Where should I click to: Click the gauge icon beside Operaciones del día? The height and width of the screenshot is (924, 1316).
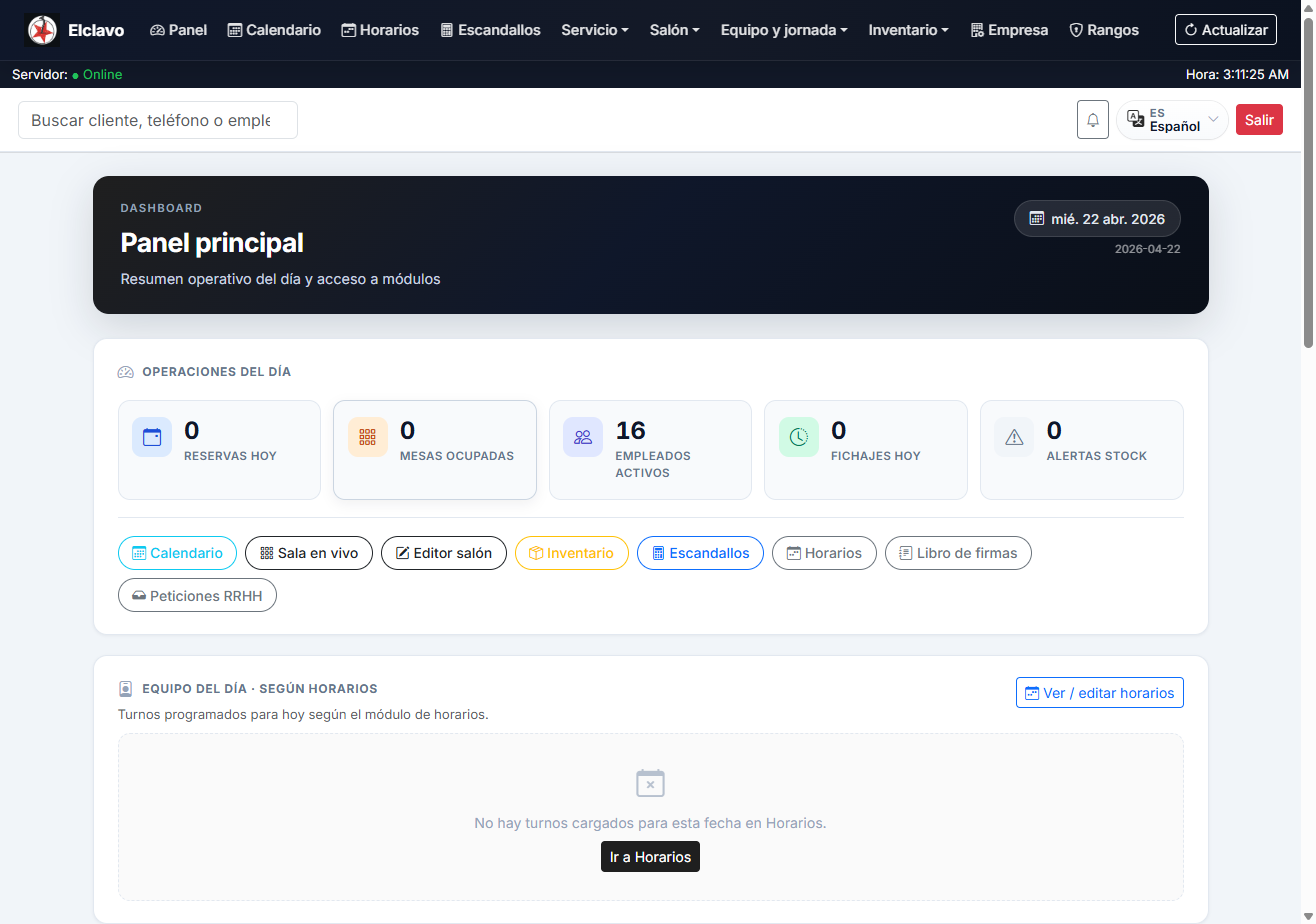(x=125, y=372)
